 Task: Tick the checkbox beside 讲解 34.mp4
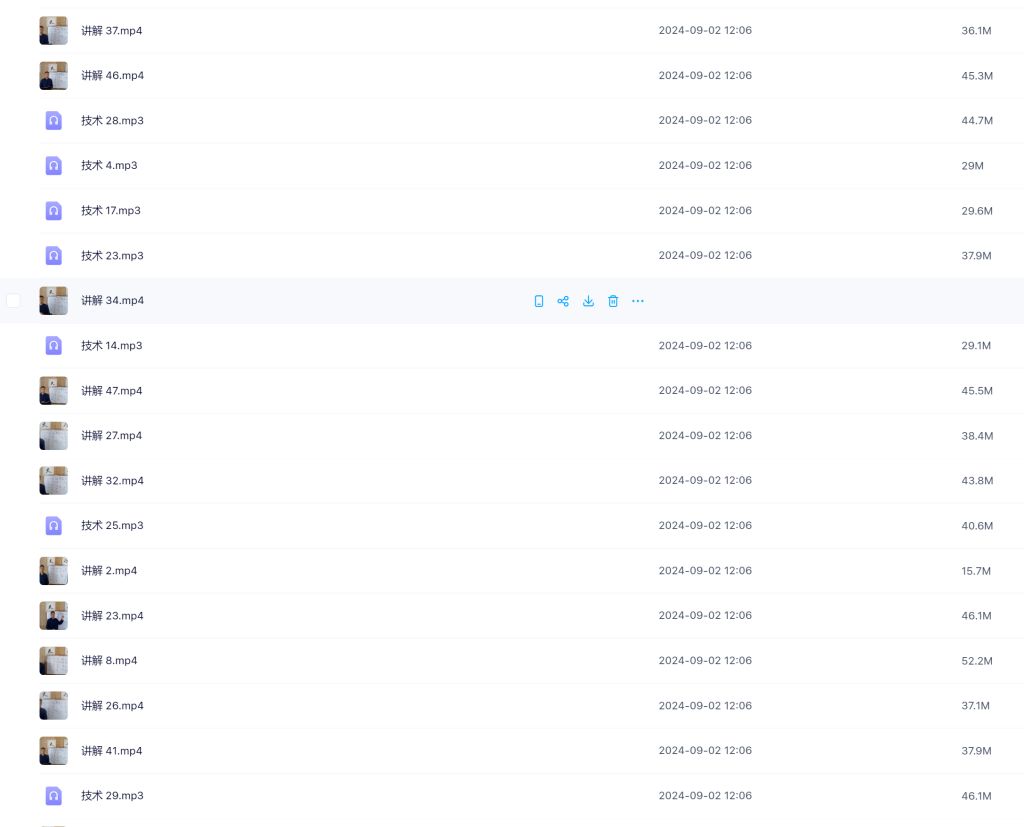pyautogui.click(x=13, y=300)
